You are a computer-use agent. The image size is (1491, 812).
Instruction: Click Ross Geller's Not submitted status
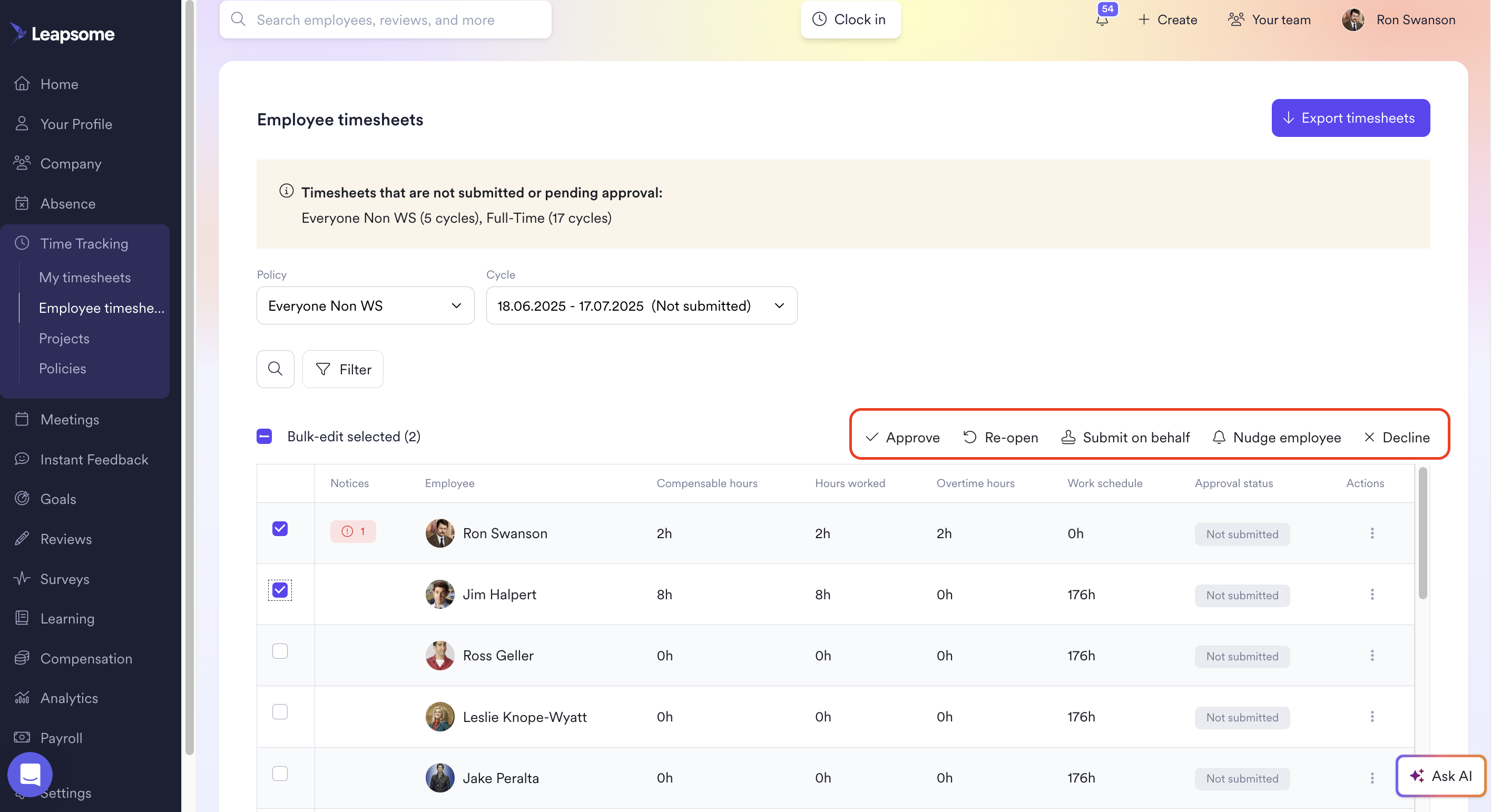1242,657
